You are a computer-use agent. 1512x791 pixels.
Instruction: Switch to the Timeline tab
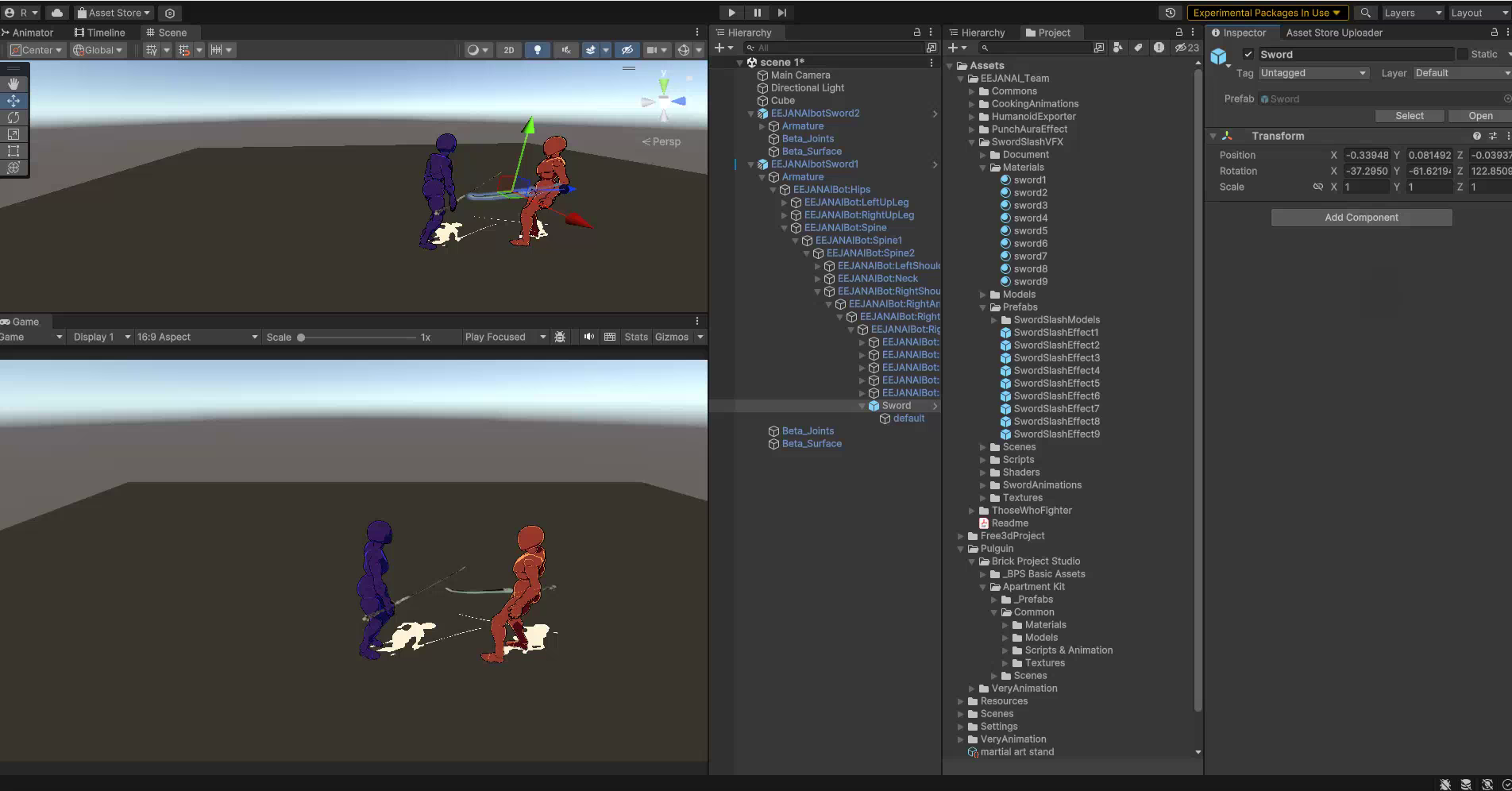[x=99, y=33]
